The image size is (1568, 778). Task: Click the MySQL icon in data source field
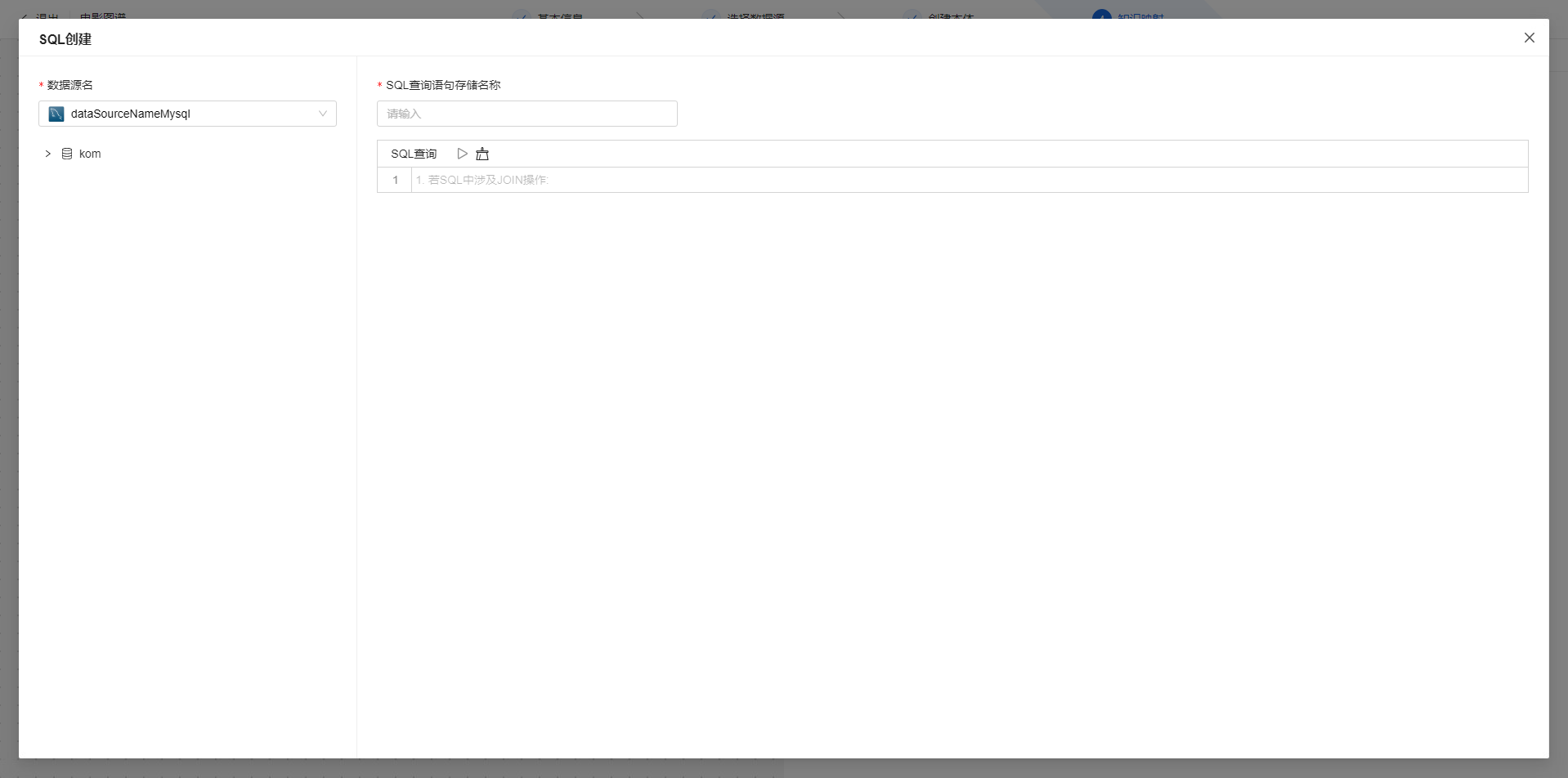(56, 114)
